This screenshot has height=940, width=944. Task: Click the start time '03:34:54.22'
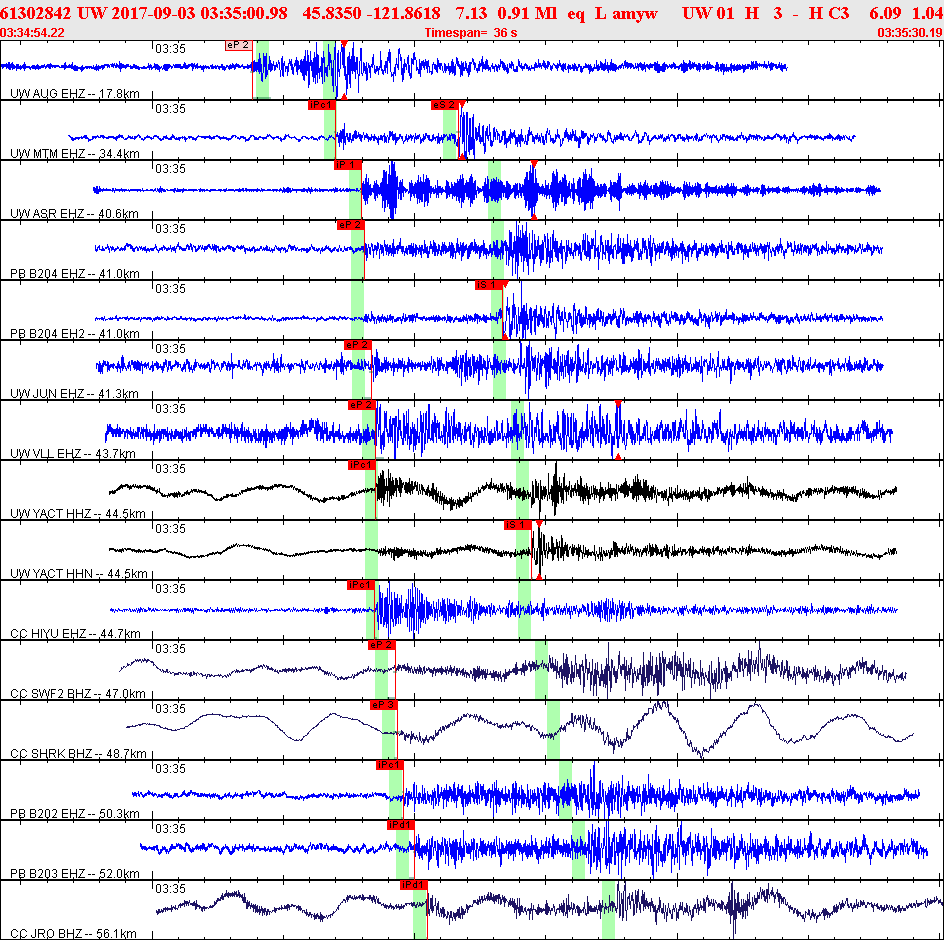tap(33, 33)
